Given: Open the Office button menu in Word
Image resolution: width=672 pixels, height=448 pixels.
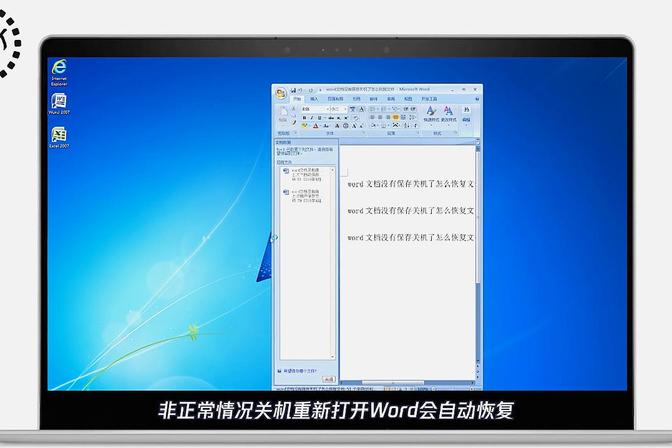Looking at the screenshot, I should (x=281, y=93).
